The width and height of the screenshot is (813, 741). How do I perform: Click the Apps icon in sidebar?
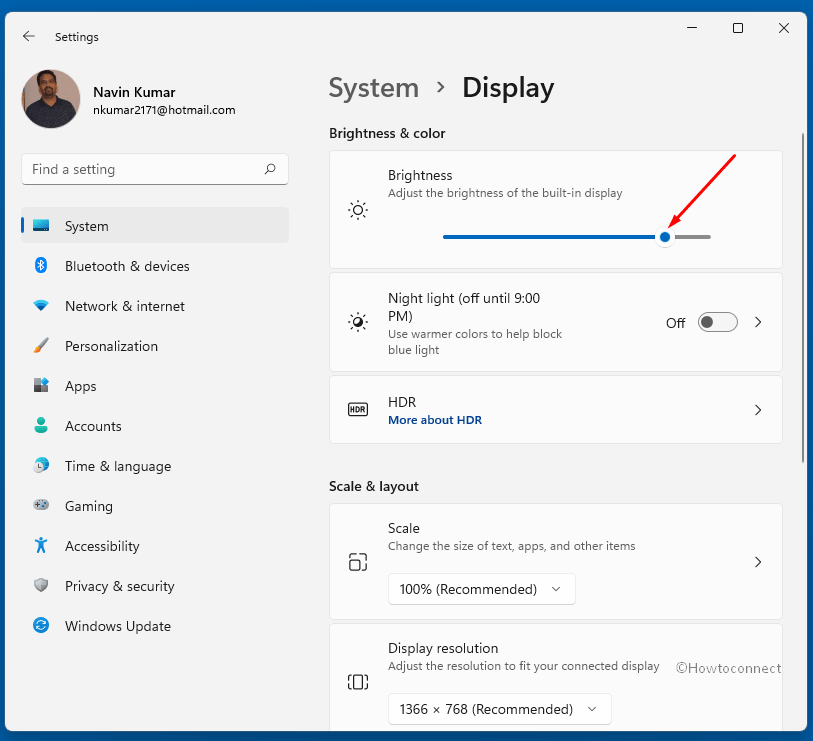coord(41,385)
